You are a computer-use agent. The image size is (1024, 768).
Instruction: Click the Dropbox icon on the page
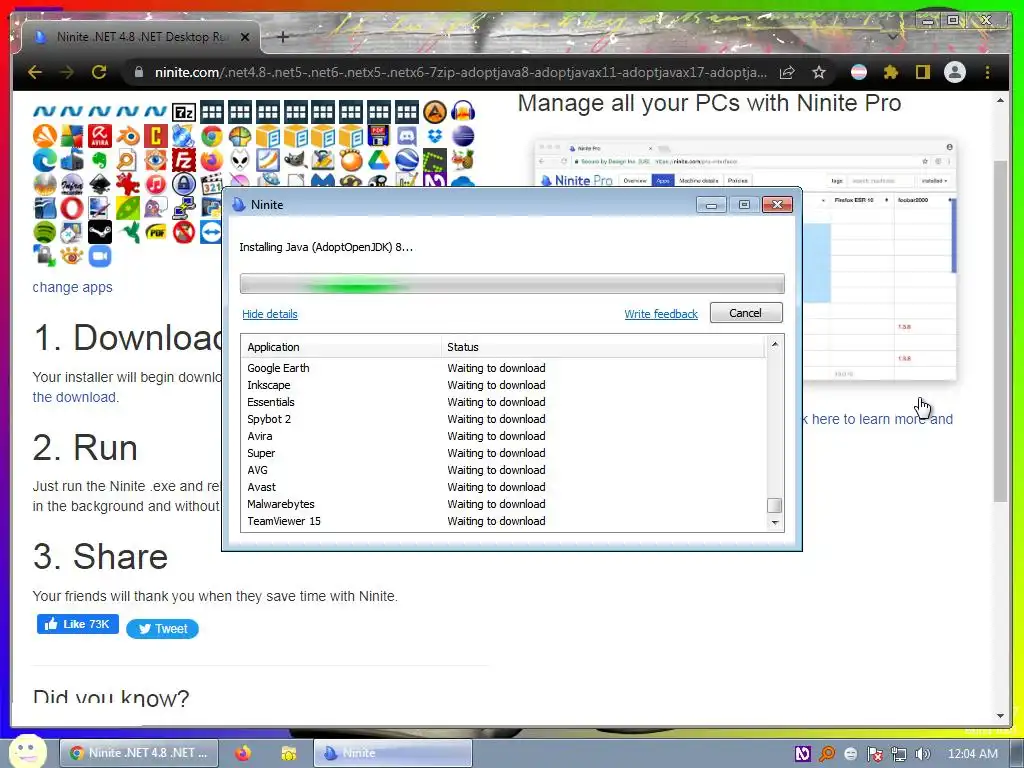coord(435,136)
